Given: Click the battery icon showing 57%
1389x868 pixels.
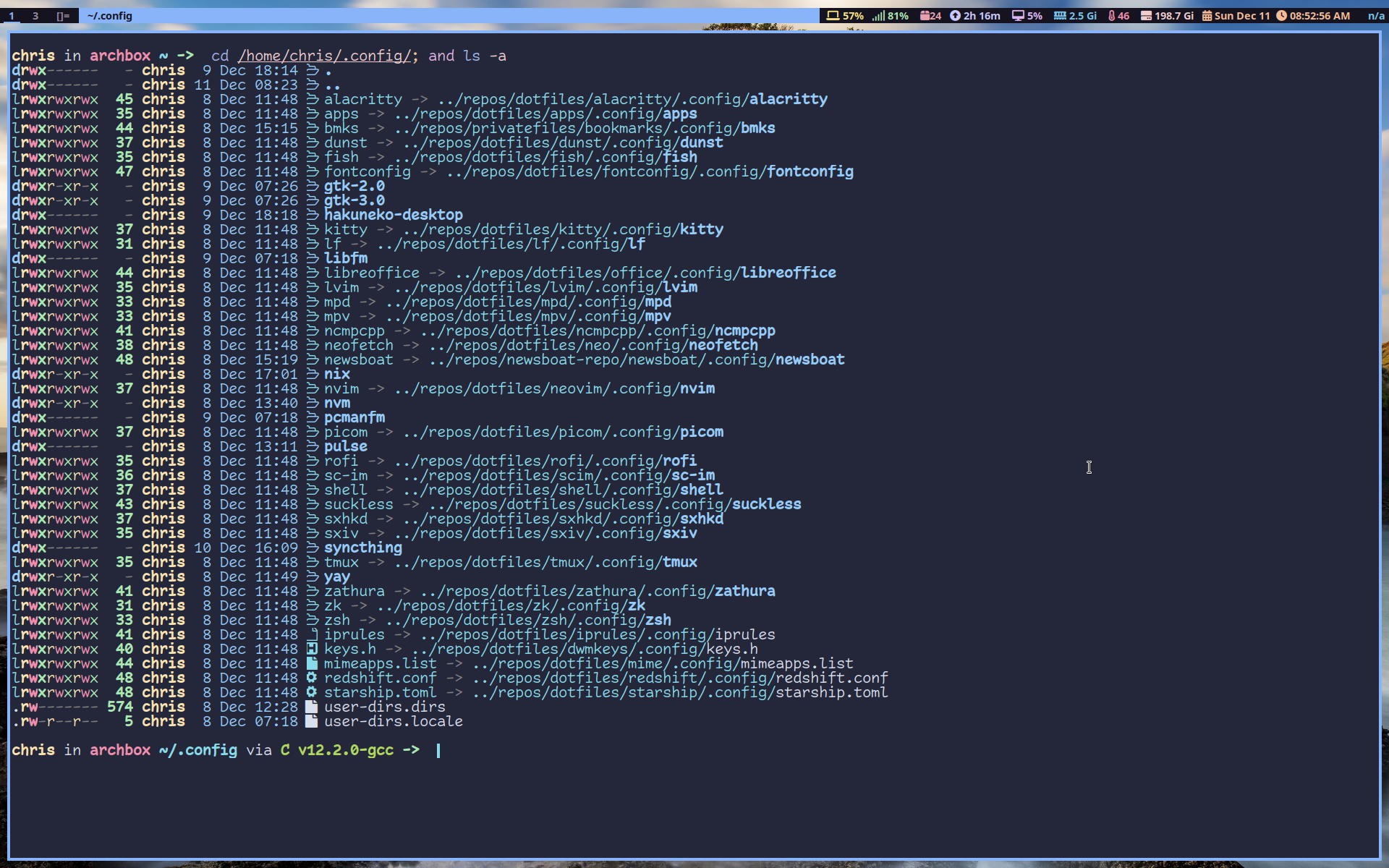Looking at the screenshot, I should tap(833, 16).
